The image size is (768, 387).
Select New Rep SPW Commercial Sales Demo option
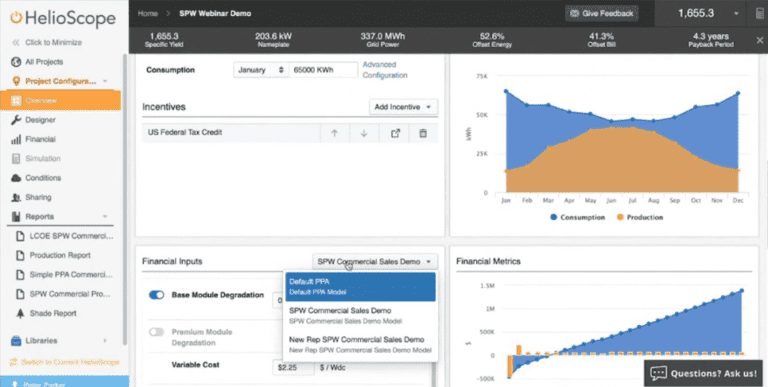360,344
